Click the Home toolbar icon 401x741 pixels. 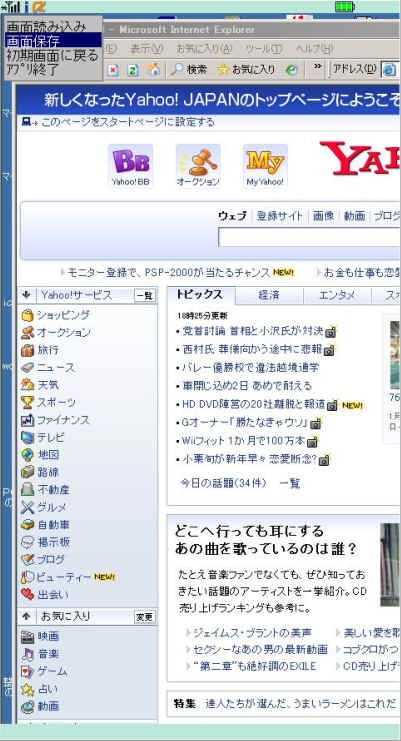coord(154,70)
